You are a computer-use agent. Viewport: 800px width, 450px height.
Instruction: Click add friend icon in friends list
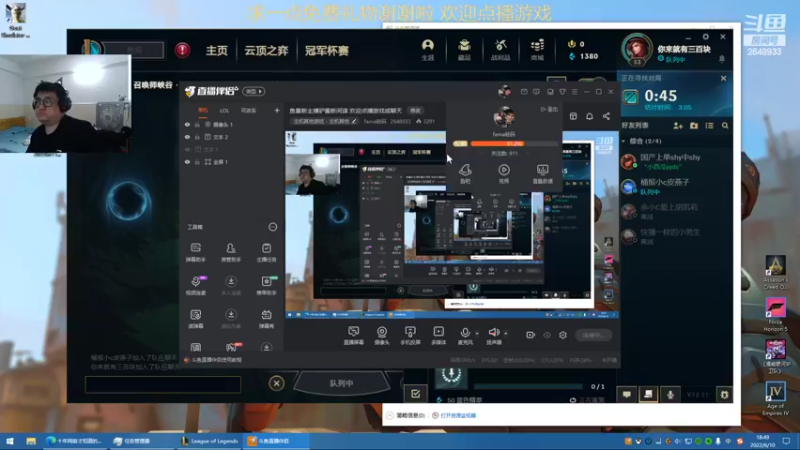click(x=678, y=126)
